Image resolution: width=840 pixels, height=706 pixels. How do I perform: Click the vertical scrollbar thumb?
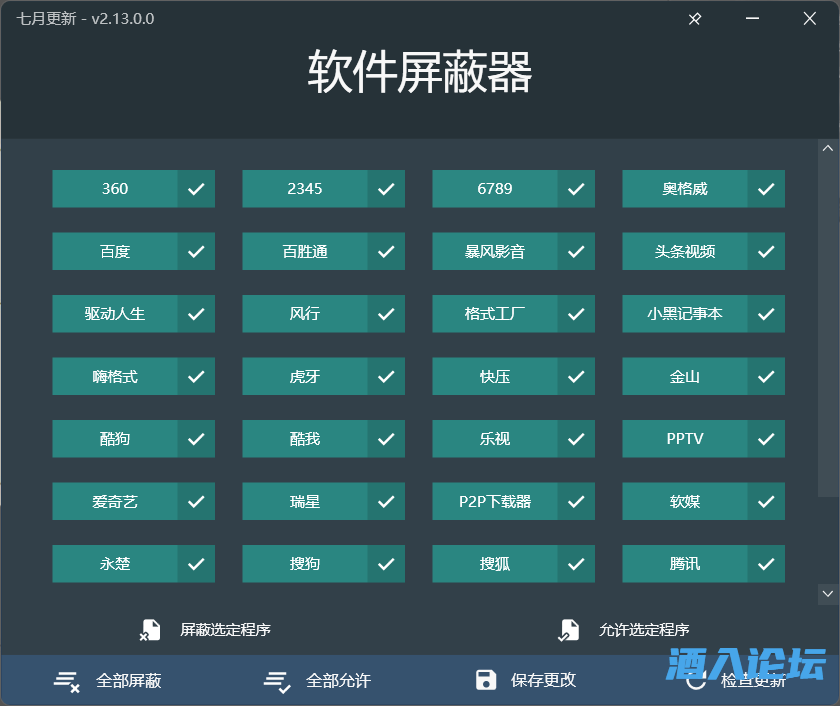(828, 327)
